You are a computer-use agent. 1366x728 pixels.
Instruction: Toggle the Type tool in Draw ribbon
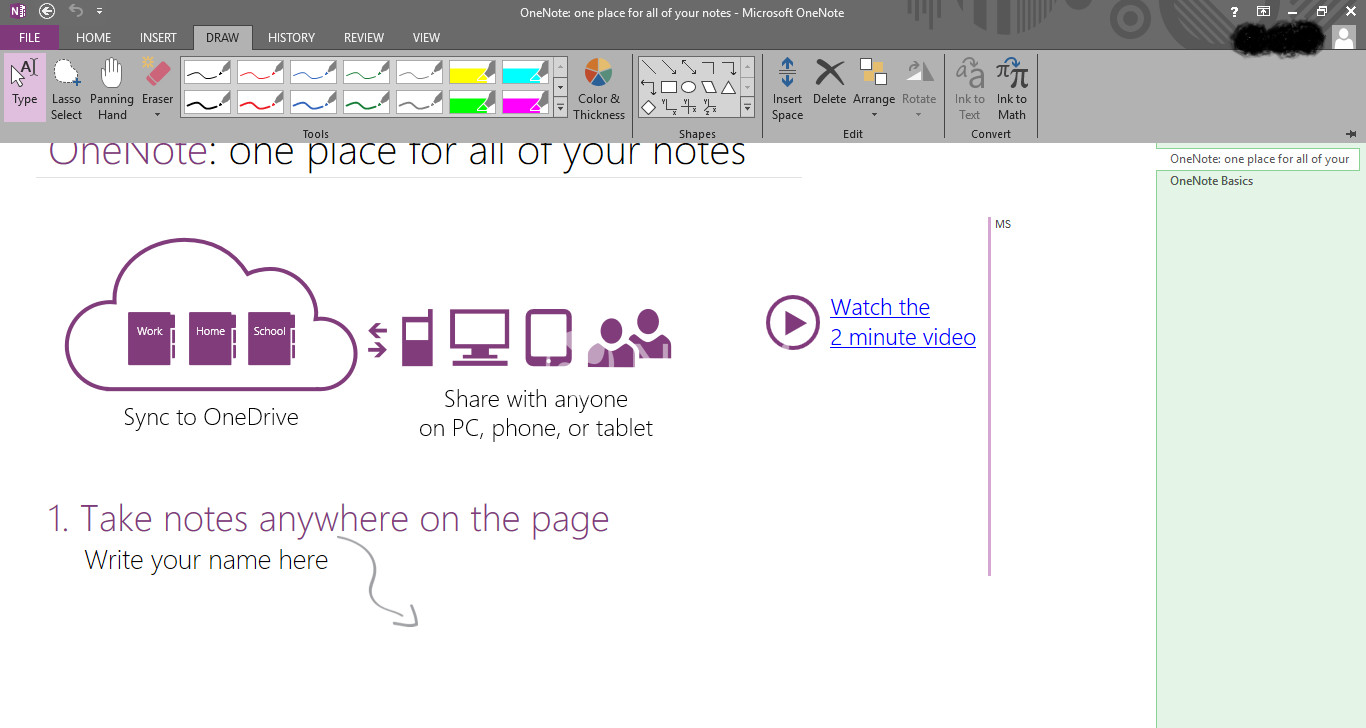pyautogui.click(x=25, y=88)
